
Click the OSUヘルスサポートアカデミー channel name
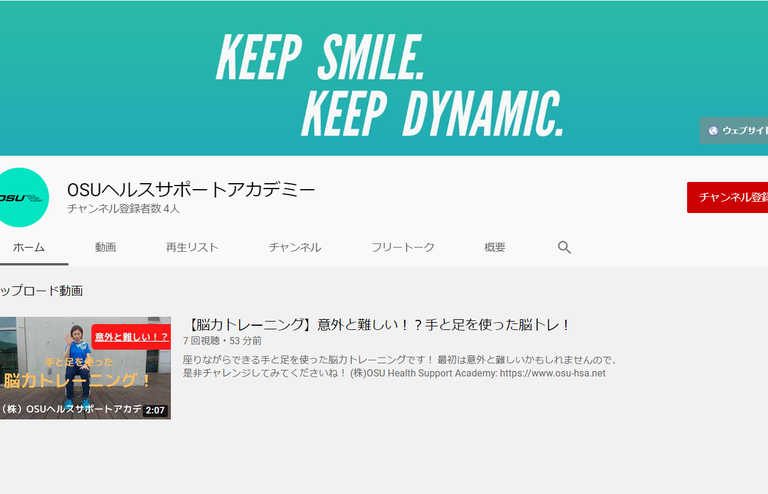[191, 189]
